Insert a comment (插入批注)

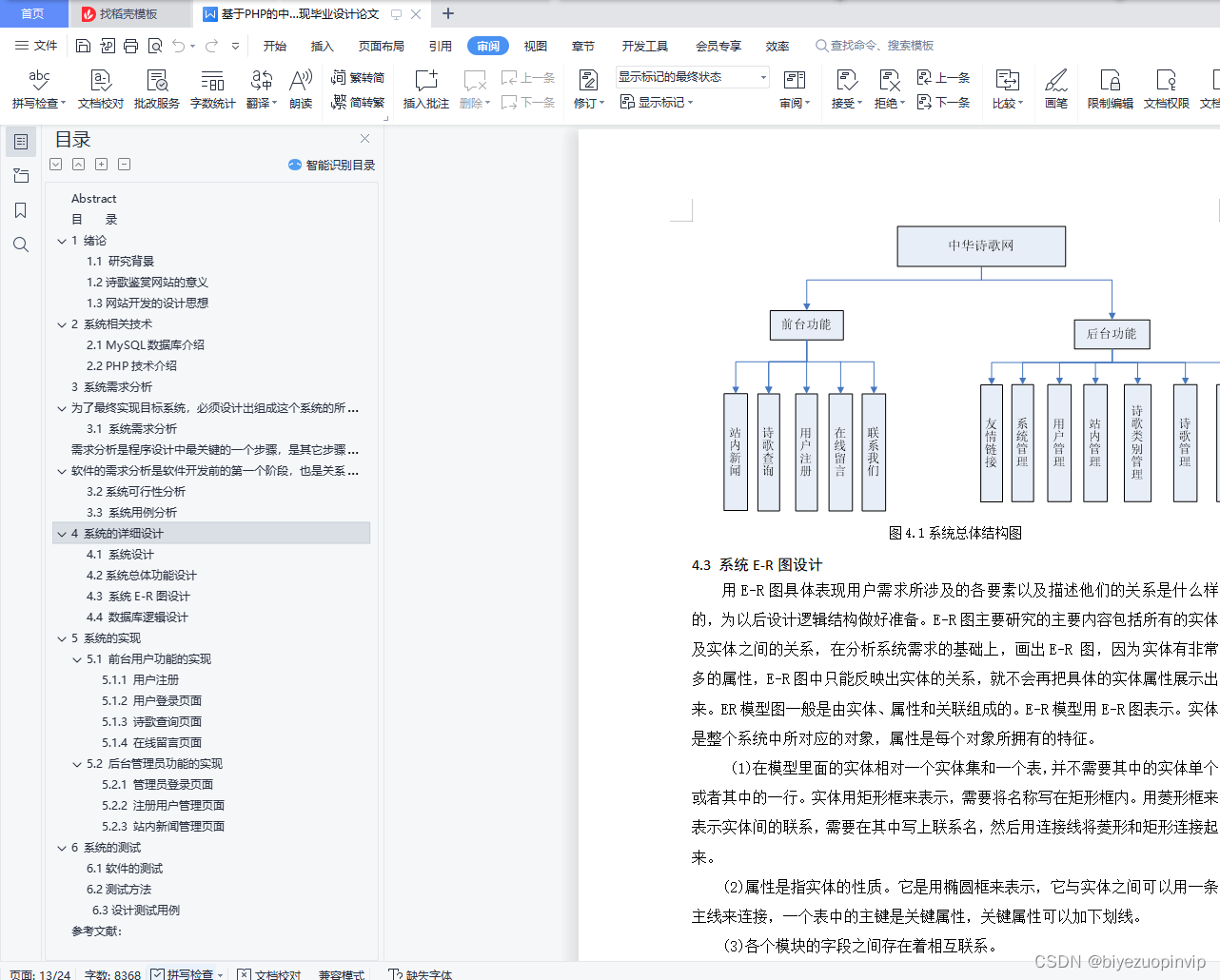pos(426,89)
